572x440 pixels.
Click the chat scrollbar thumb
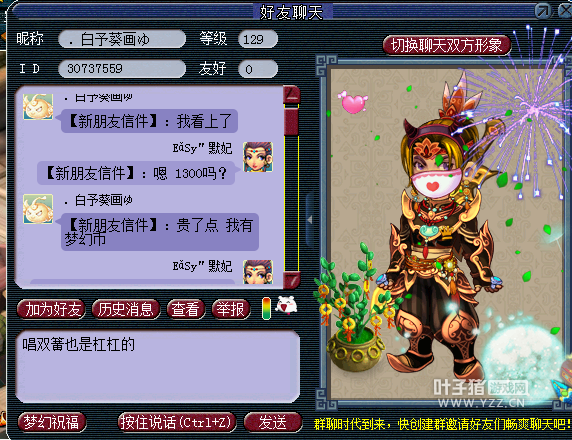[x=291, y=120]
